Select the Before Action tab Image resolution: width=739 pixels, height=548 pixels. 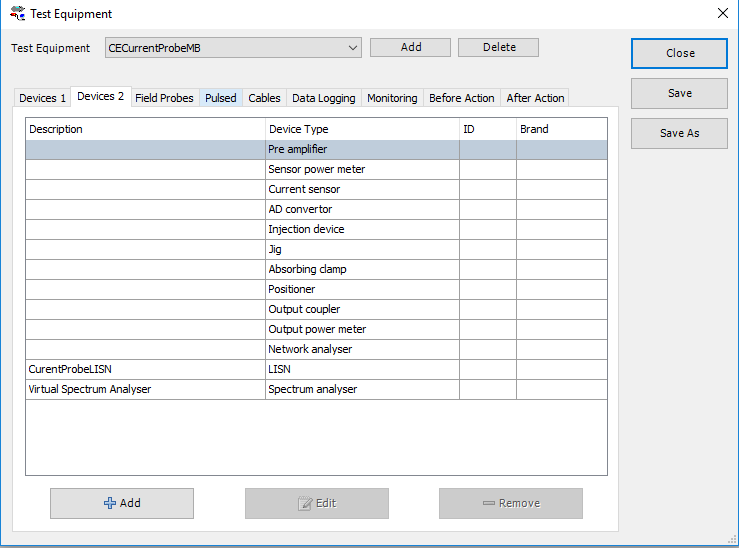coord(461,98)
